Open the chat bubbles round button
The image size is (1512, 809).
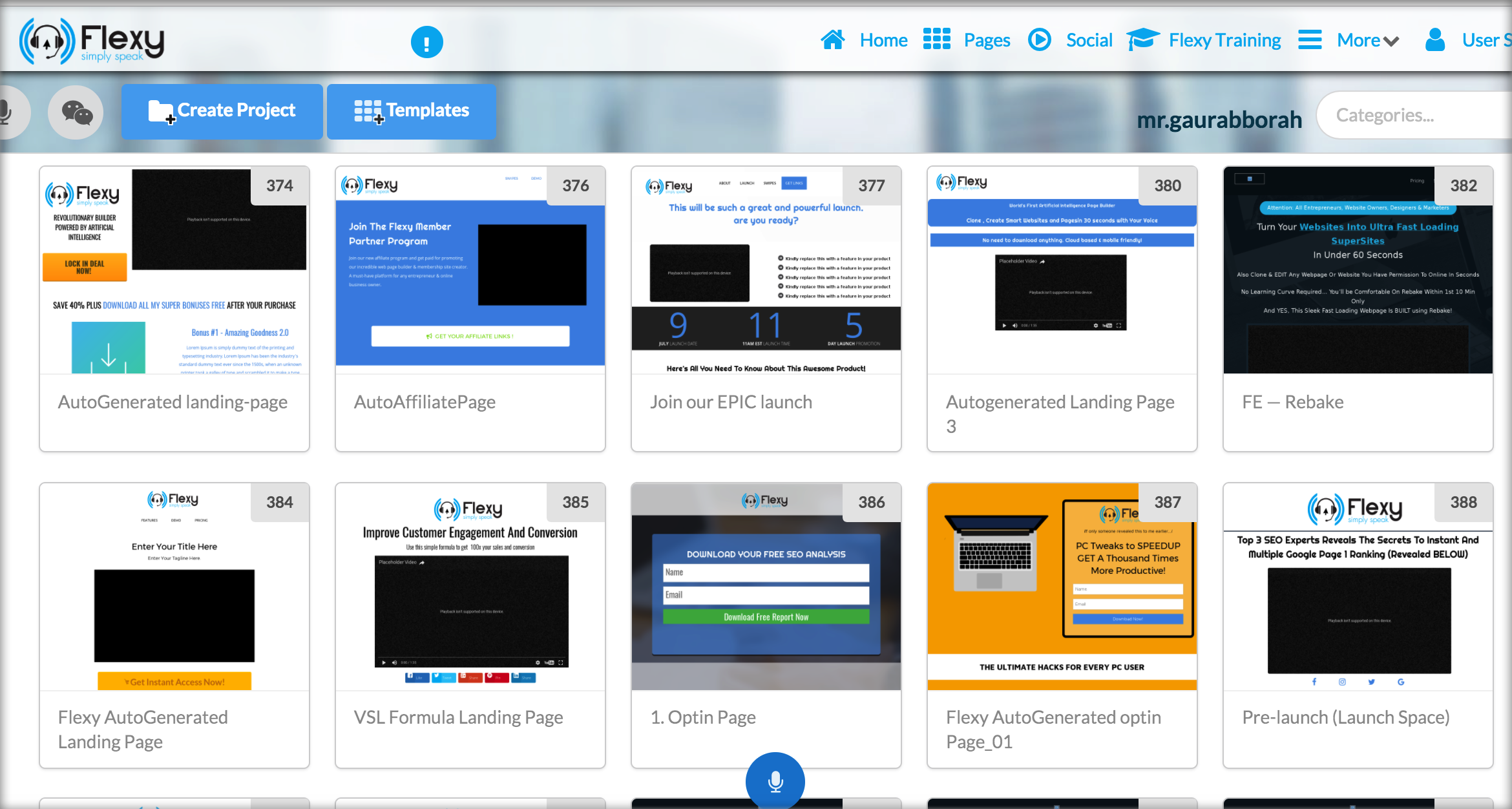click(76, 113)
